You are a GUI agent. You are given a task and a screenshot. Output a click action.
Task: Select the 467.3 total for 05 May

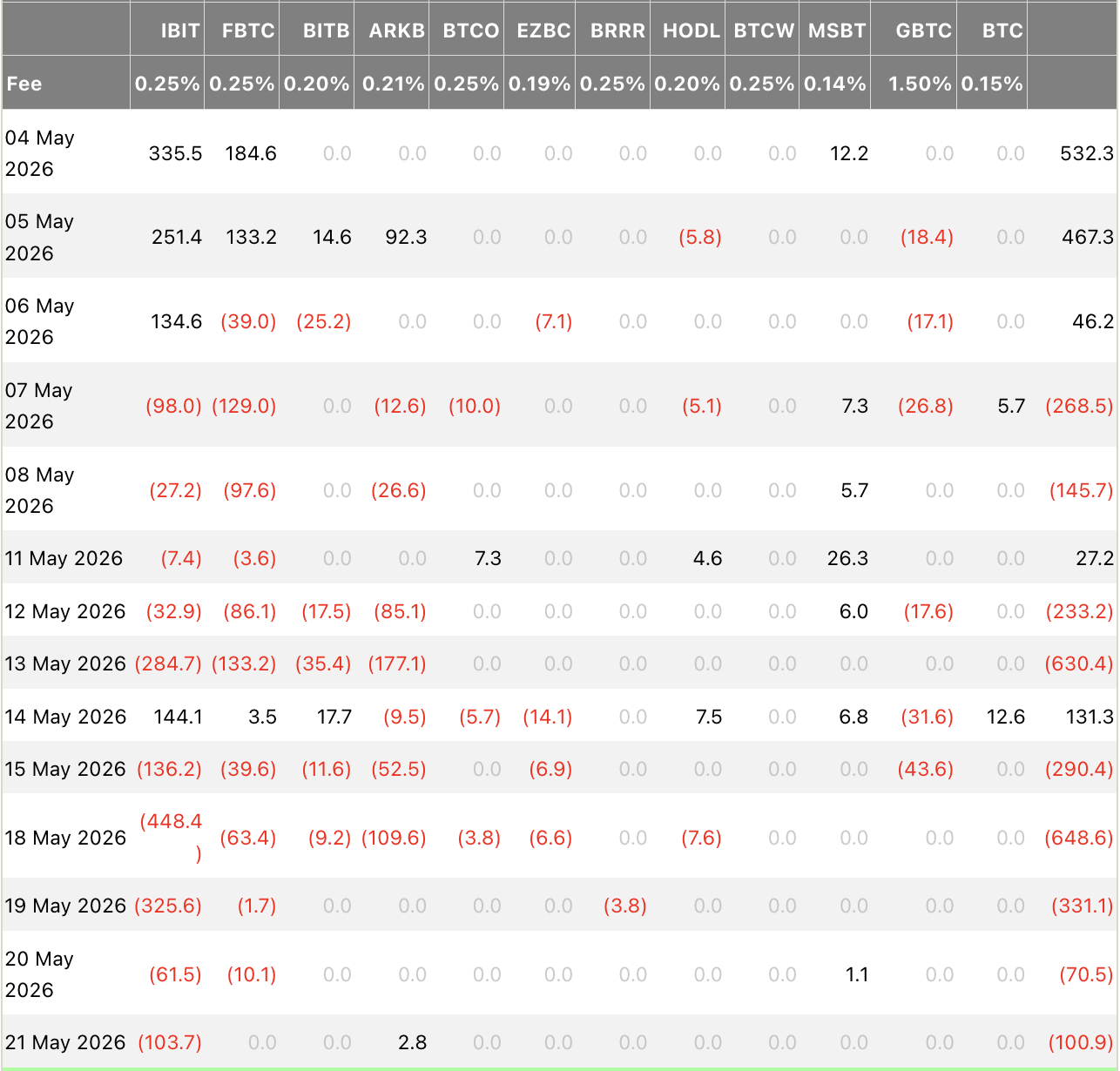1088,237
